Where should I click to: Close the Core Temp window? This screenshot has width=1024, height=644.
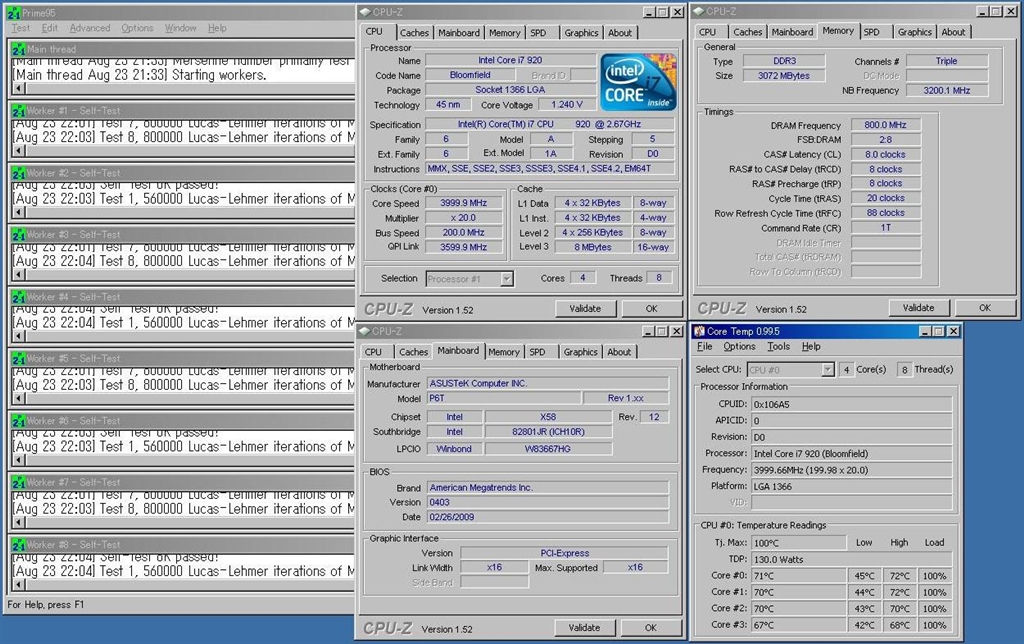click(x=953, y=331)
